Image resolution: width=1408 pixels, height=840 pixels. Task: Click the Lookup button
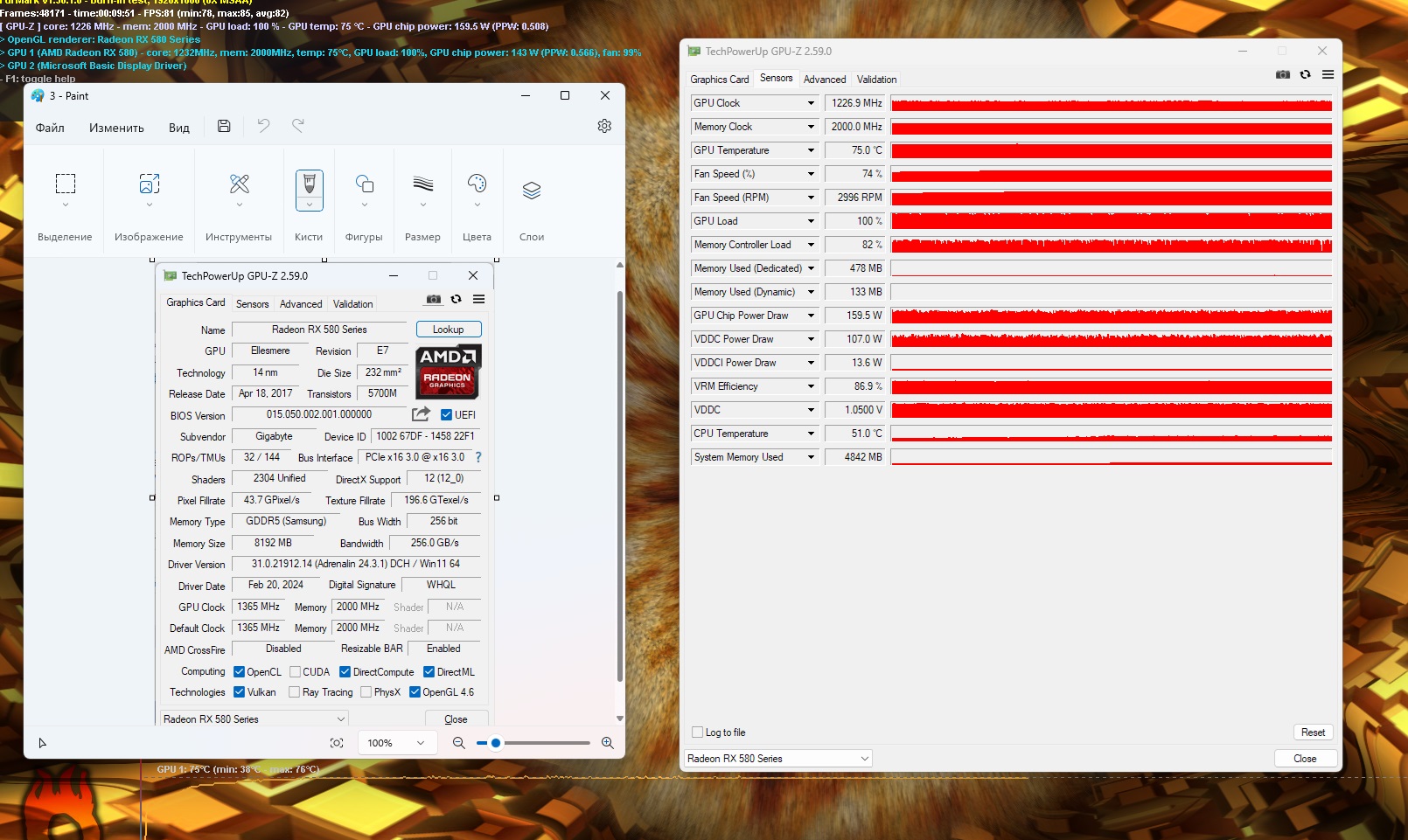pyautogui.click(x=449, y=330)
